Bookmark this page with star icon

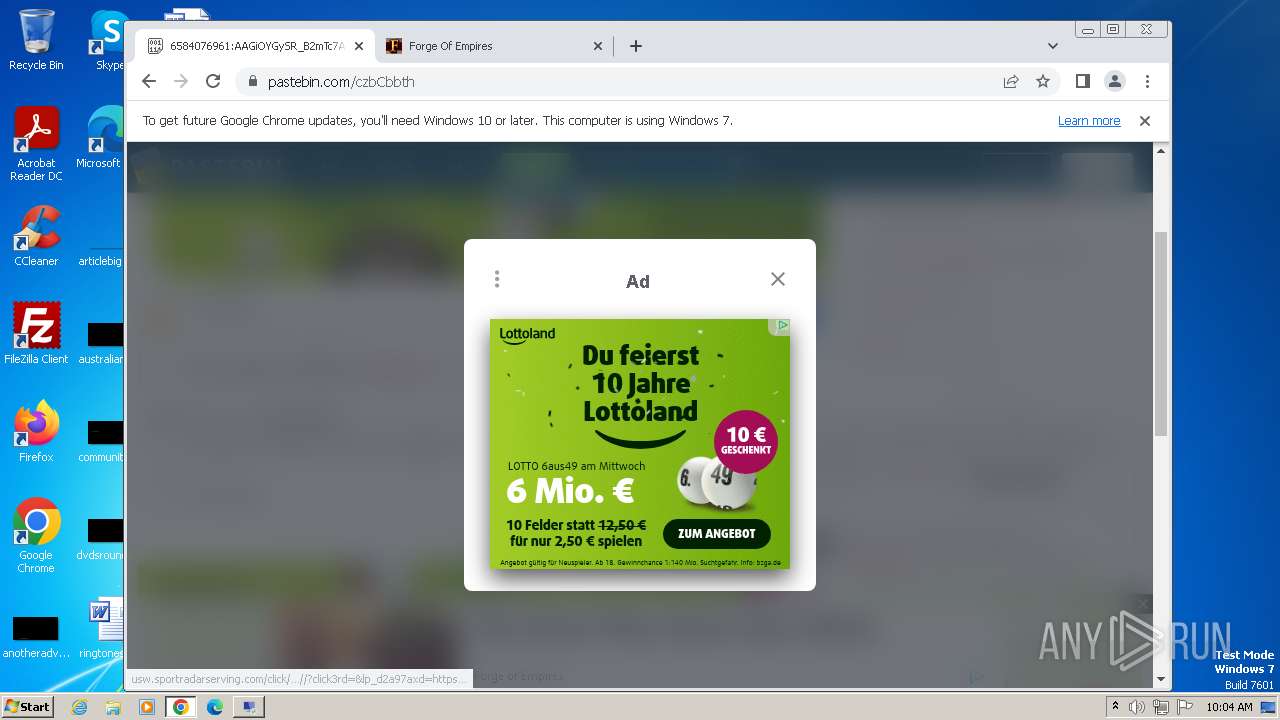click(x=1043, y=81)
